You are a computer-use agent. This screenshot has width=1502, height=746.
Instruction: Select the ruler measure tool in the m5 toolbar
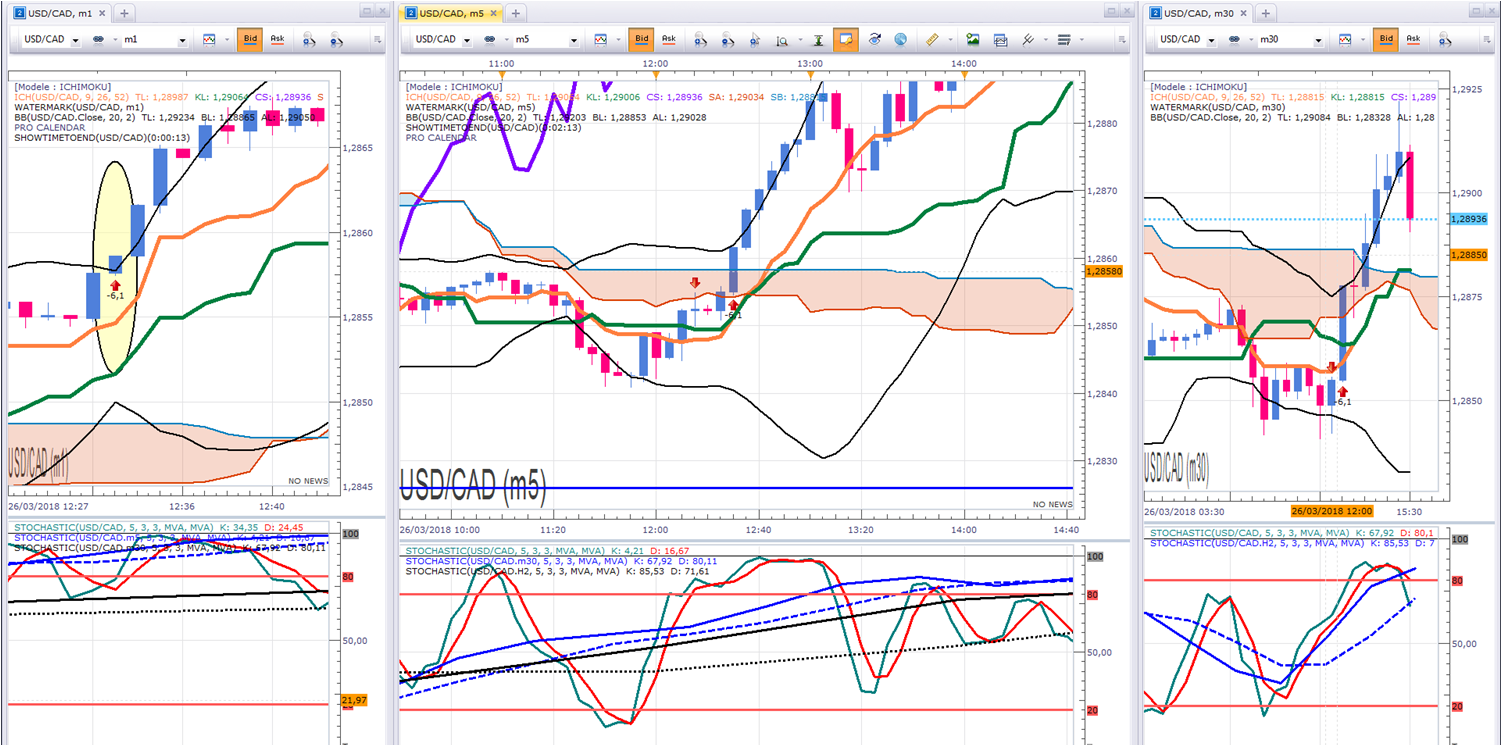click(930, 40)
